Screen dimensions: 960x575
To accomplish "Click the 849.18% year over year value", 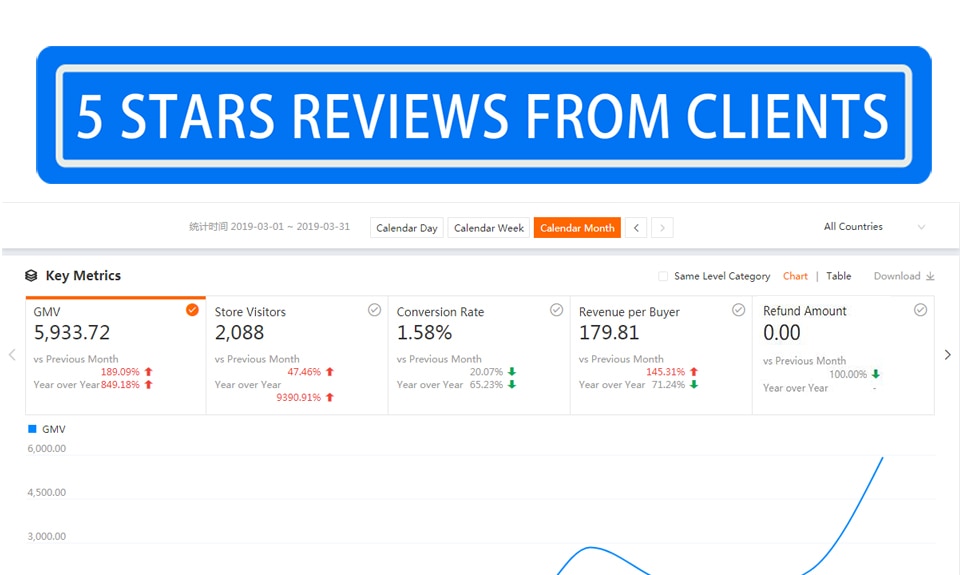I will pyautogui.click(x=120, y=385).
